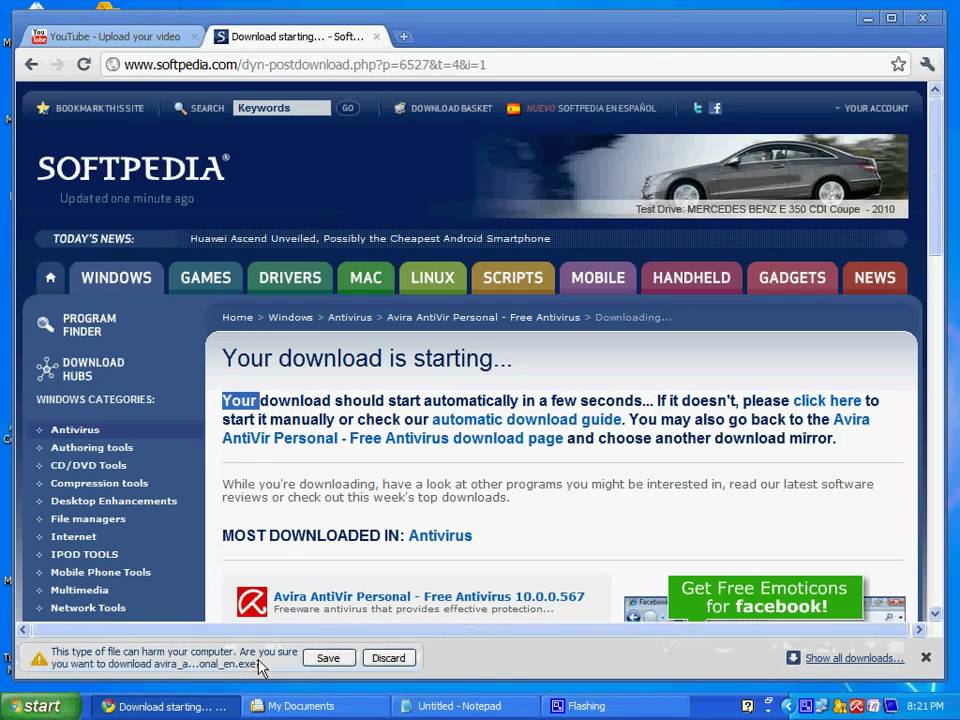The height and width of the screenshot is (720, 960).
Task: Open Softpedia en Español link
Action: pyautogui.click(x=582, y=108)
